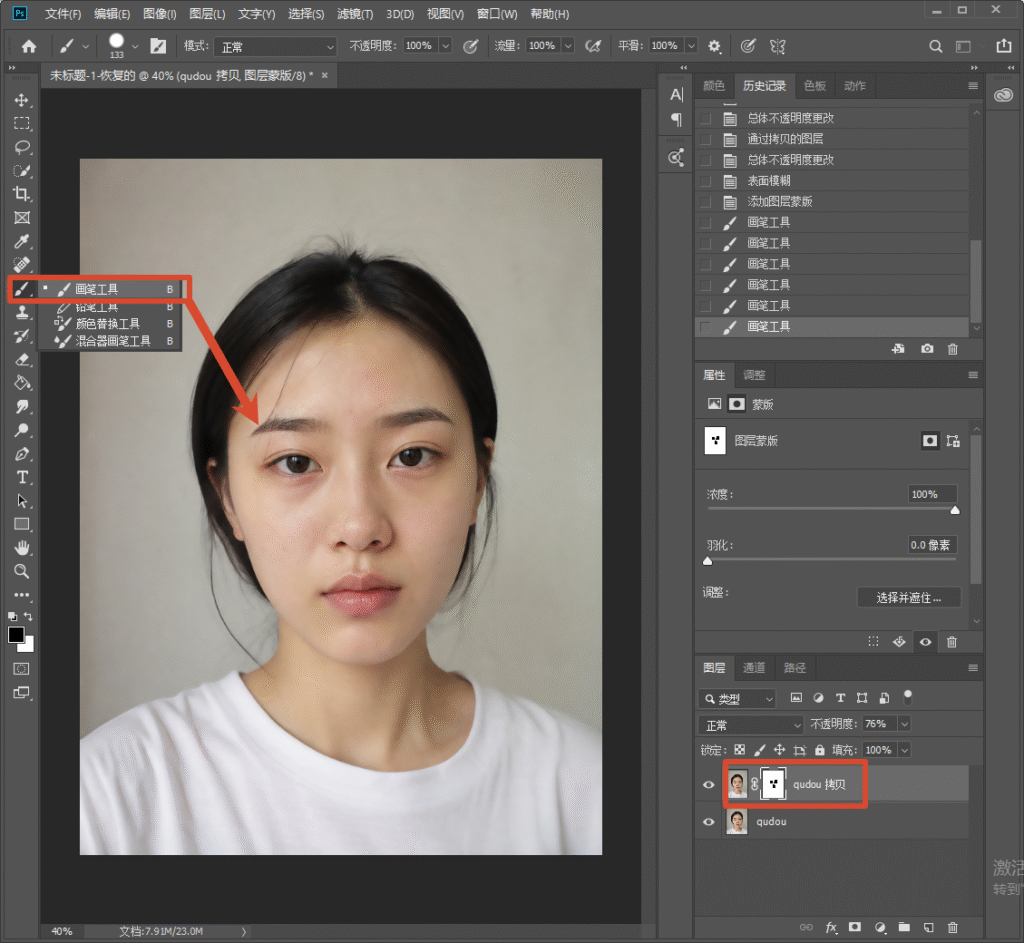Select the Crop tool
Image resolution: width=1024 pixels, height=943 pixels.
[22, 194]
